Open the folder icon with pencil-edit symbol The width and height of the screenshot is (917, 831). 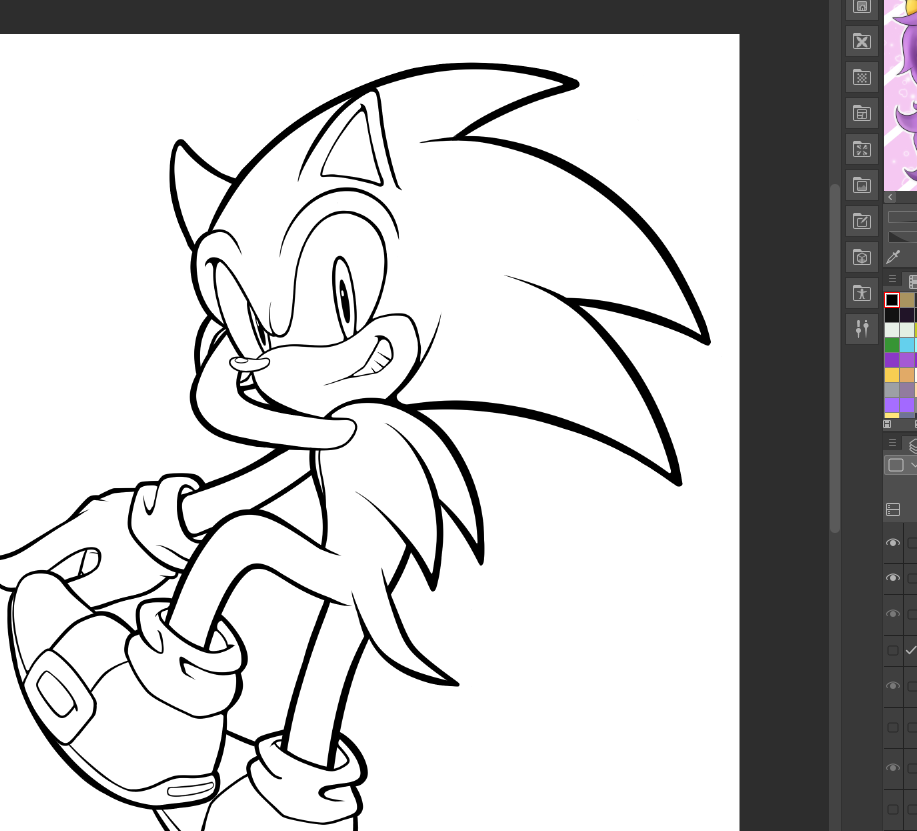pyautogui.click(x=861, y=221)
